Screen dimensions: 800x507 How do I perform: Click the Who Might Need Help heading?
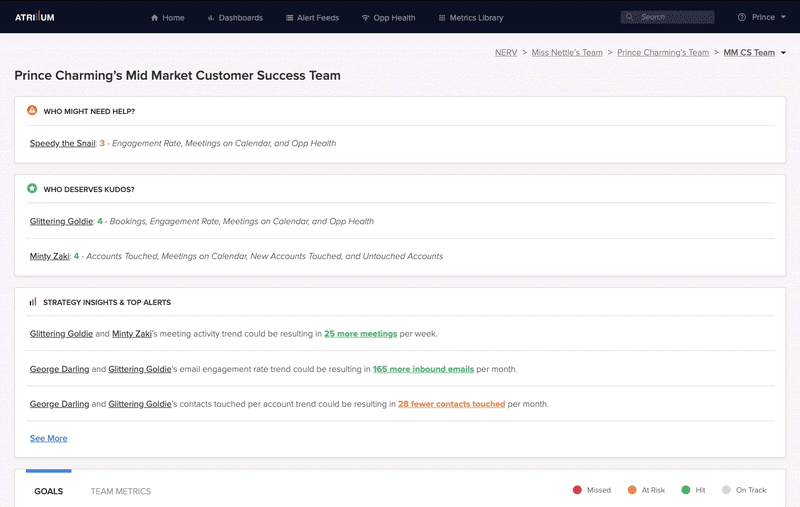(89, 111)
